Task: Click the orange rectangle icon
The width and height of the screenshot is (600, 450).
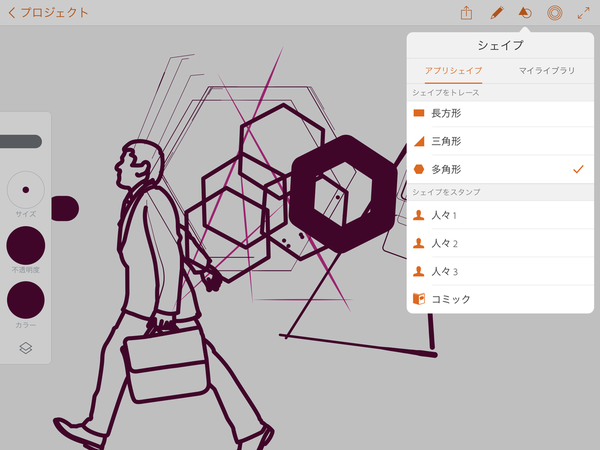Action: [419, 113]
